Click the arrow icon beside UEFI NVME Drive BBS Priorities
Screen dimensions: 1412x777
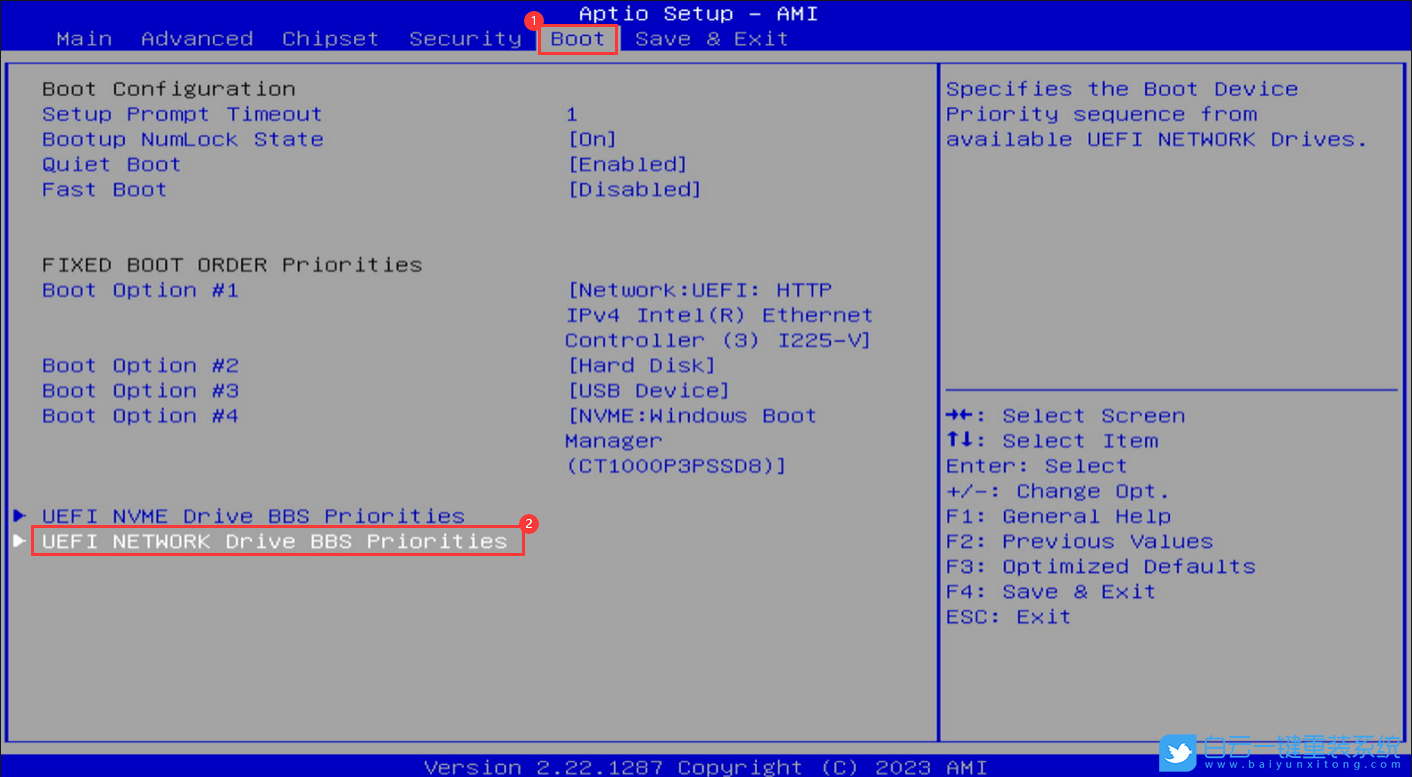pyautogui.click(x=19, y=516)
